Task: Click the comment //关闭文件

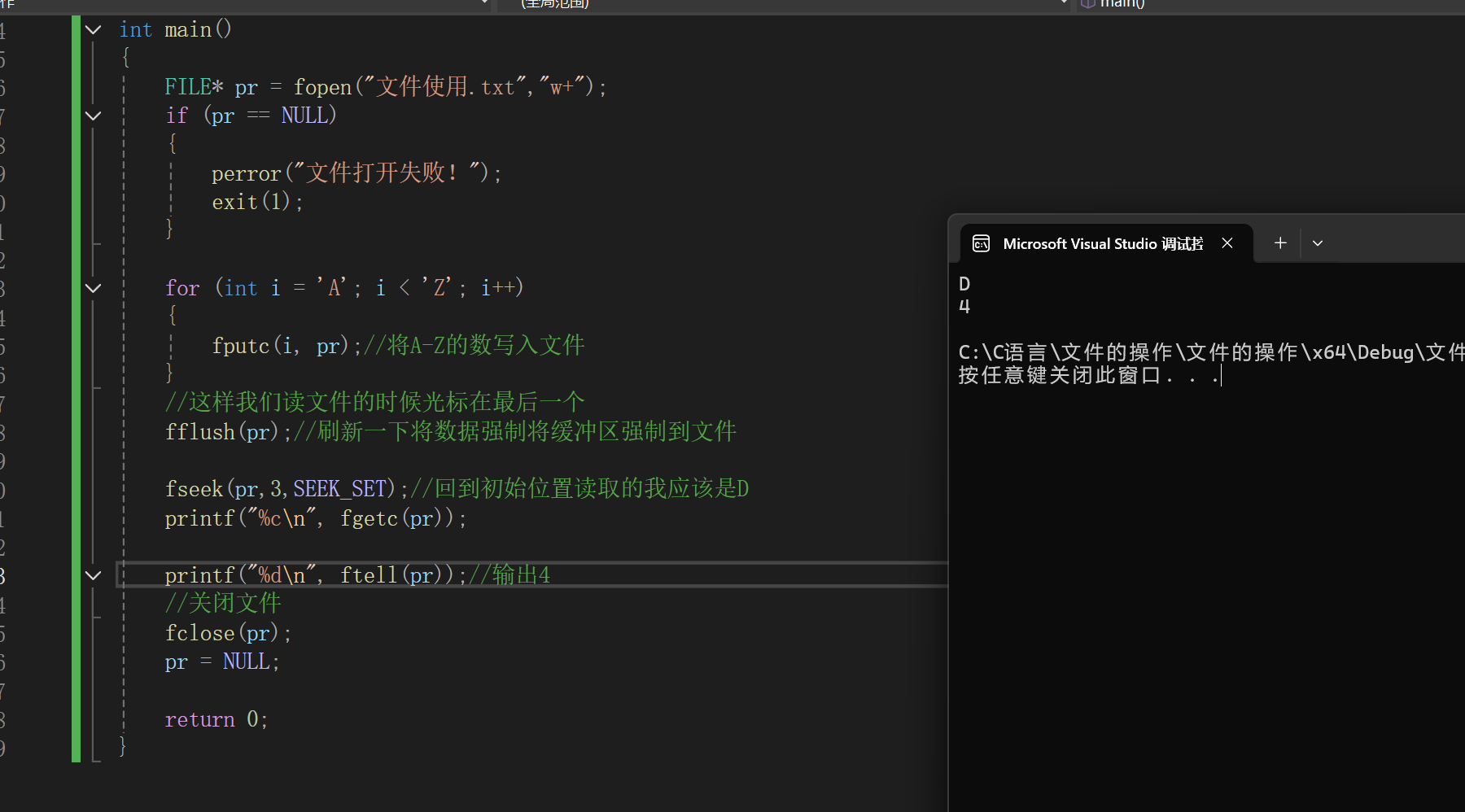Action: coord(223,604)
